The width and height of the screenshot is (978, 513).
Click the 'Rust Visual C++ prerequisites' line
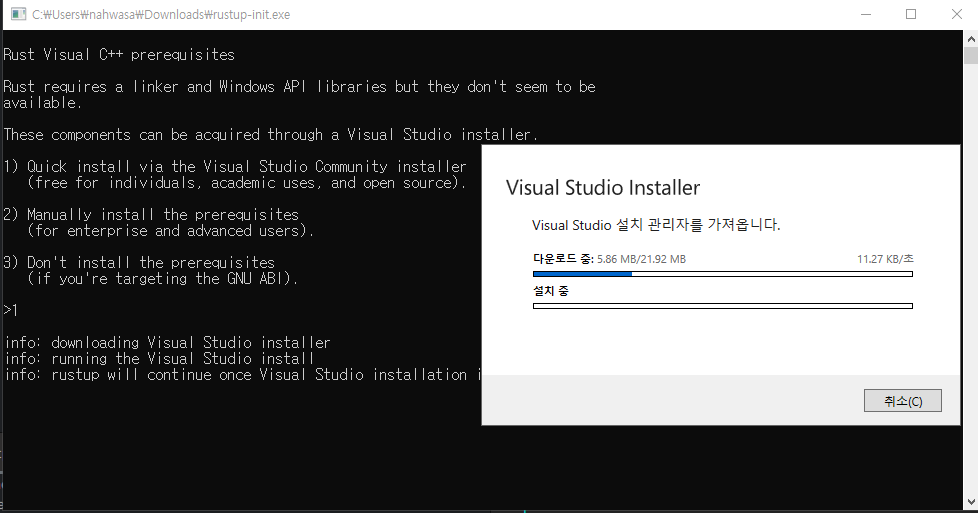tap(119, 55)
